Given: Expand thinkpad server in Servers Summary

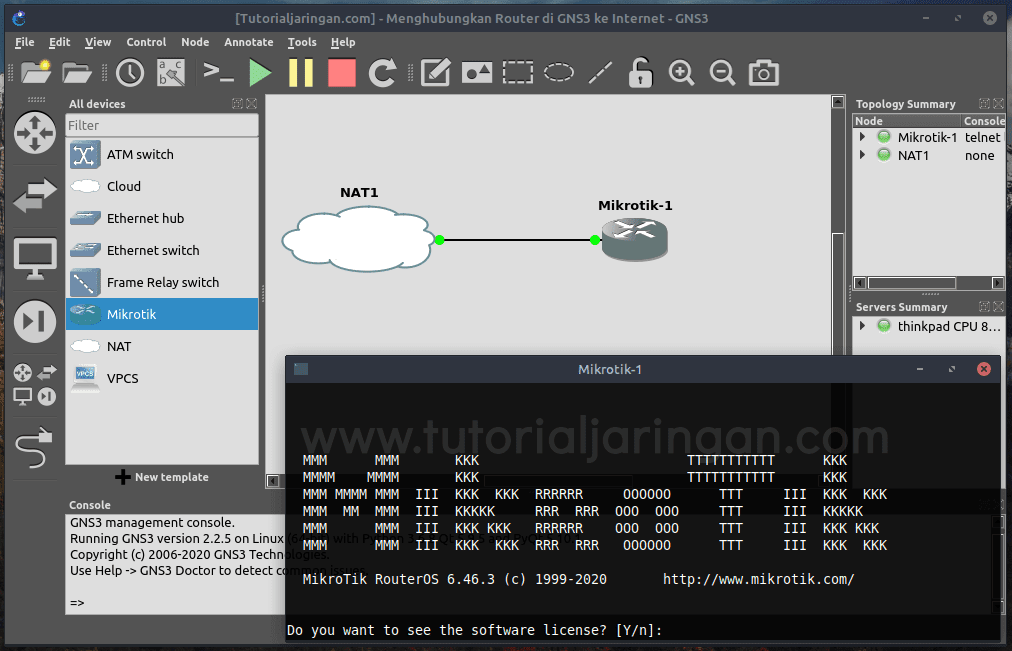Looking at the screenshot, I should 862,326.
